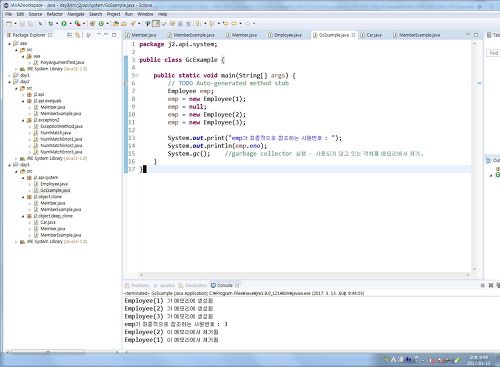Click the Open Task folder toolbar icon
Viewport: 500px width, 367px height.
coord(124,24)
